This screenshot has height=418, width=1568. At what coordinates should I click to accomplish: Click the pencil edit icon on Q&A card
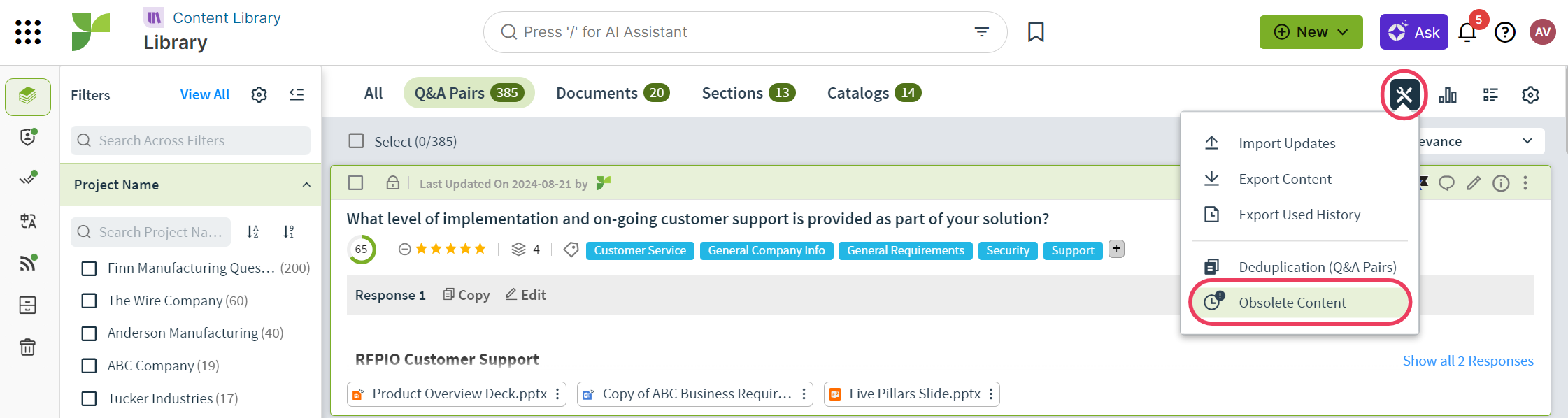click(1473, 183)
